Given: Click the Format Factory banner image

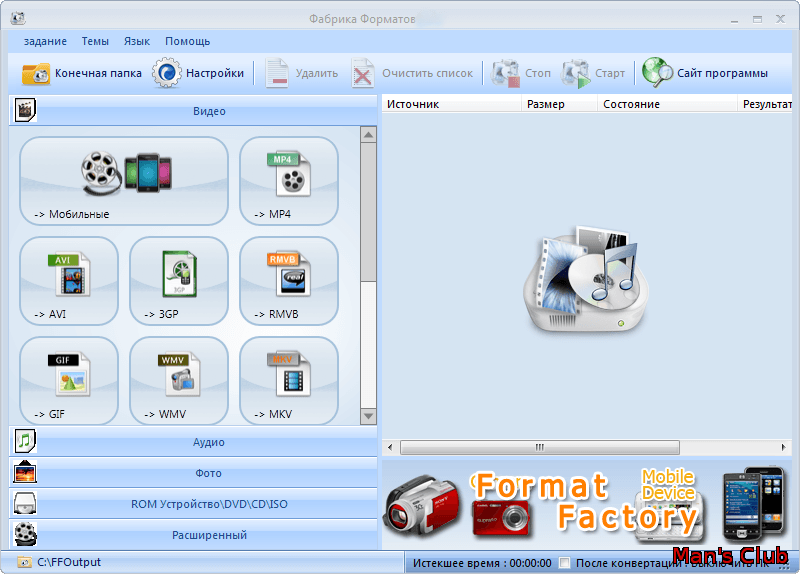Looking at the screenshot, I should [x=587, y=504].
